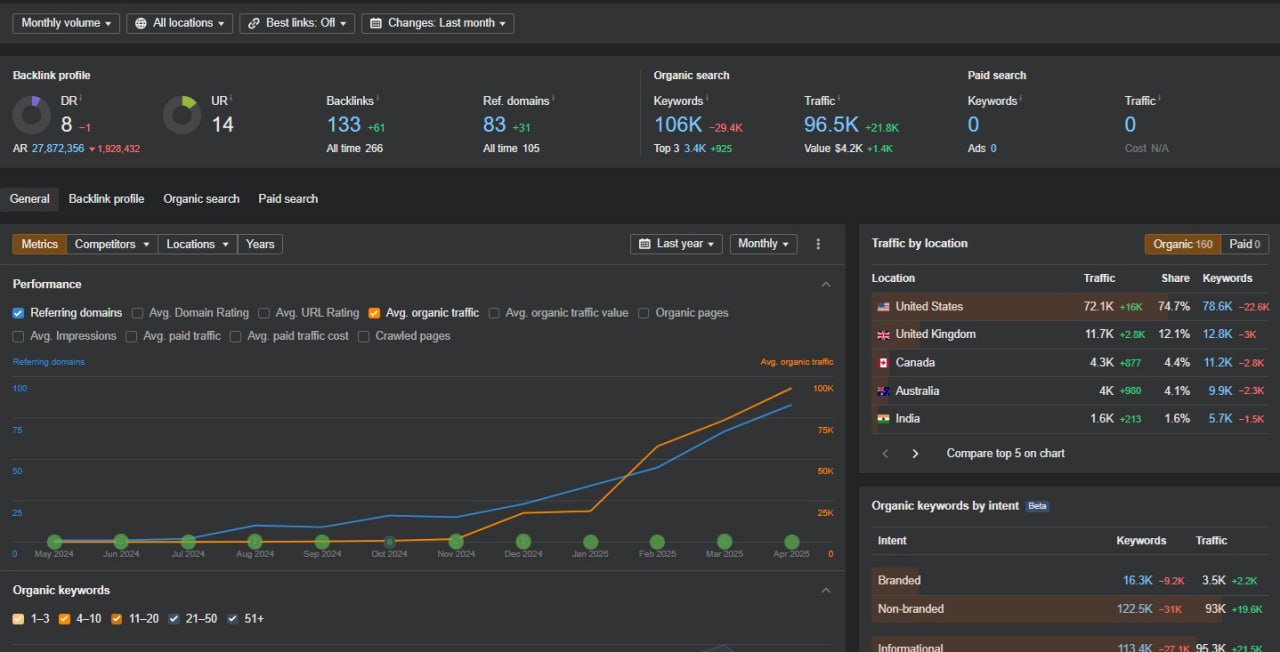The image size is (1280, 652).
Task: Switch to the Backlink profile tab
Action: 106,199
